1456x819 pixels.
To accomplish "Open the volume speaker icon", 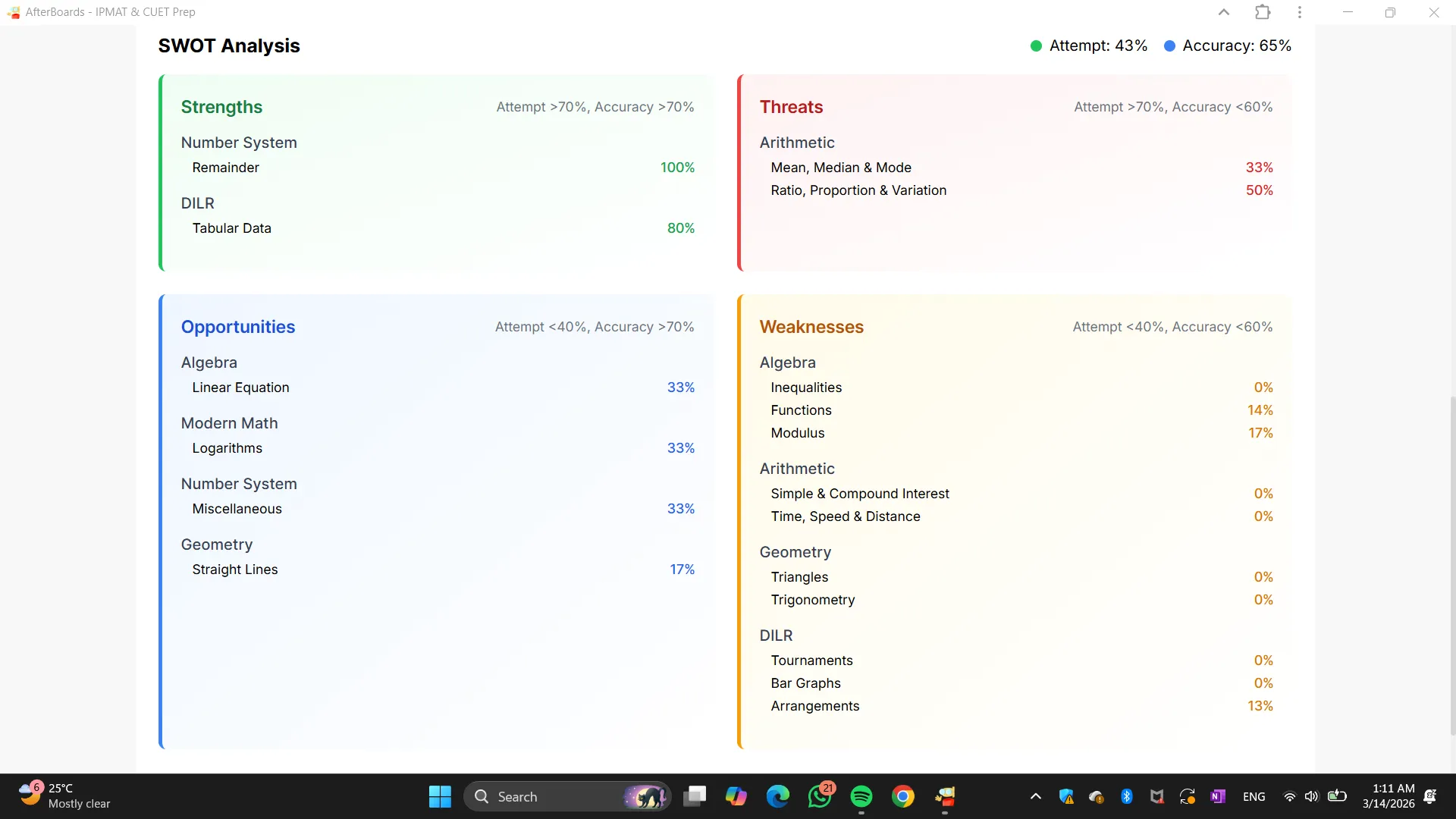I will 1312,796.
